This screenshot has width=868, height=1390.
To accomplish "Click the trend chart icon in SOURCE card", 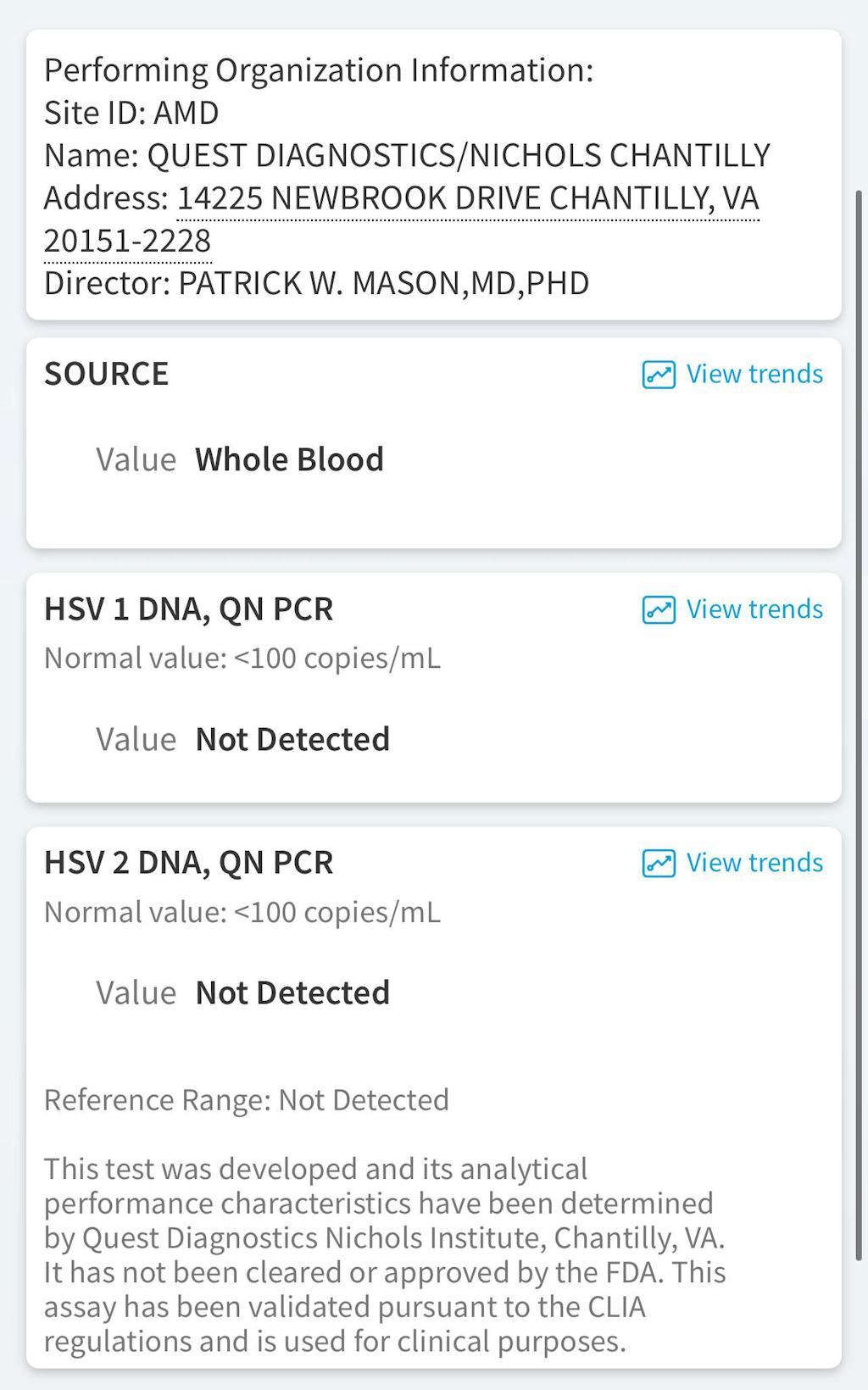I will pos(659,375).
